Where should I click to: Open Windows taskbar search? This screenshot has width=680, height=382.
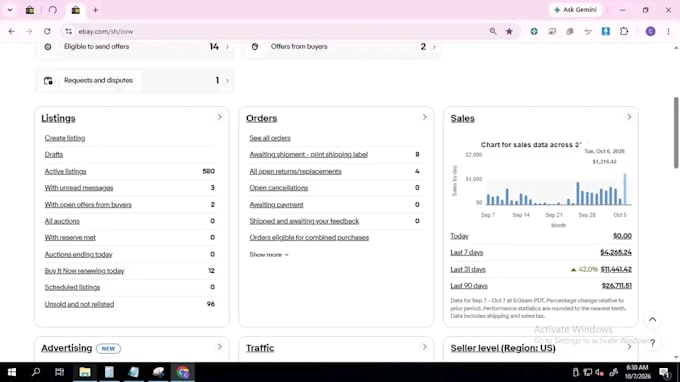click(36, 372)
